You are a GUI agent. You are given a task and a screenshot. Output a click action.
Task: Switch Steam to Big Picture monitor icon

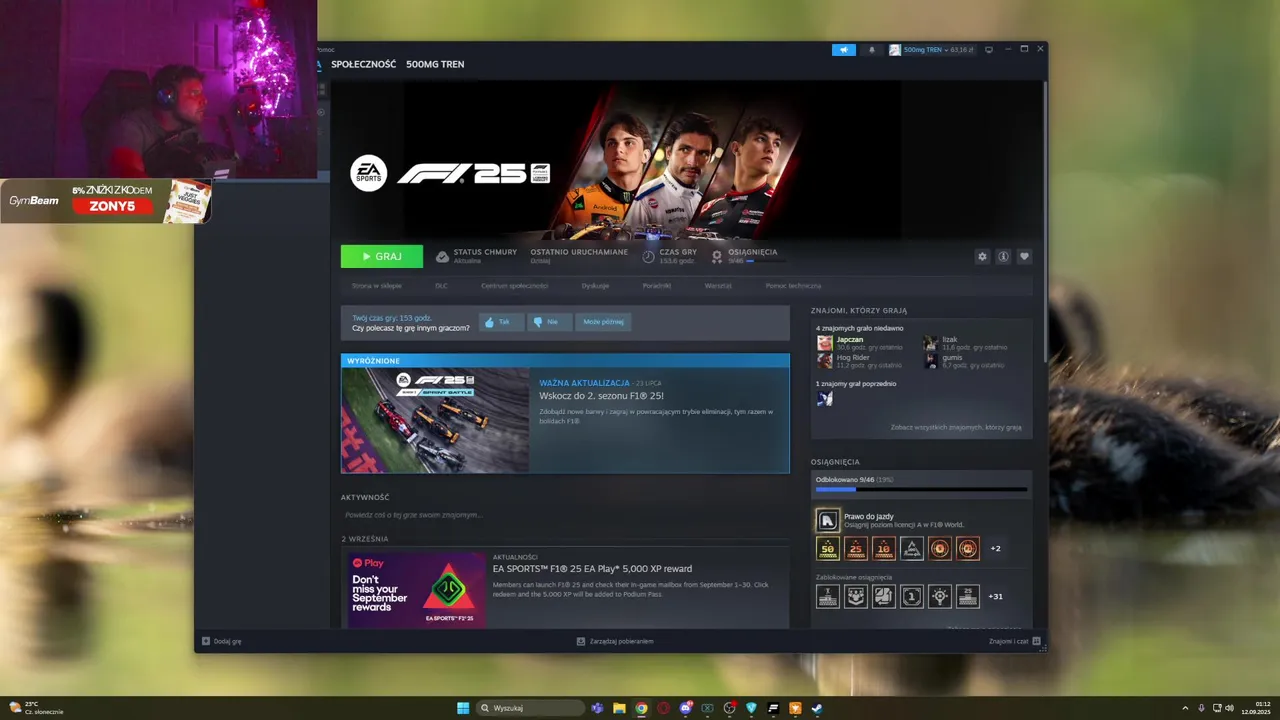[x=989, y=50]
